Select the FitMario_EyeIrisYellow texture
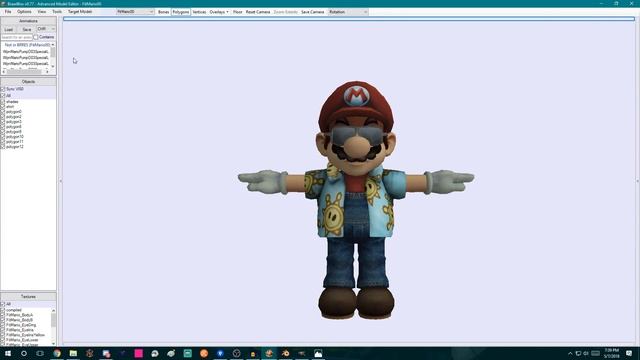 click(25, 335)
